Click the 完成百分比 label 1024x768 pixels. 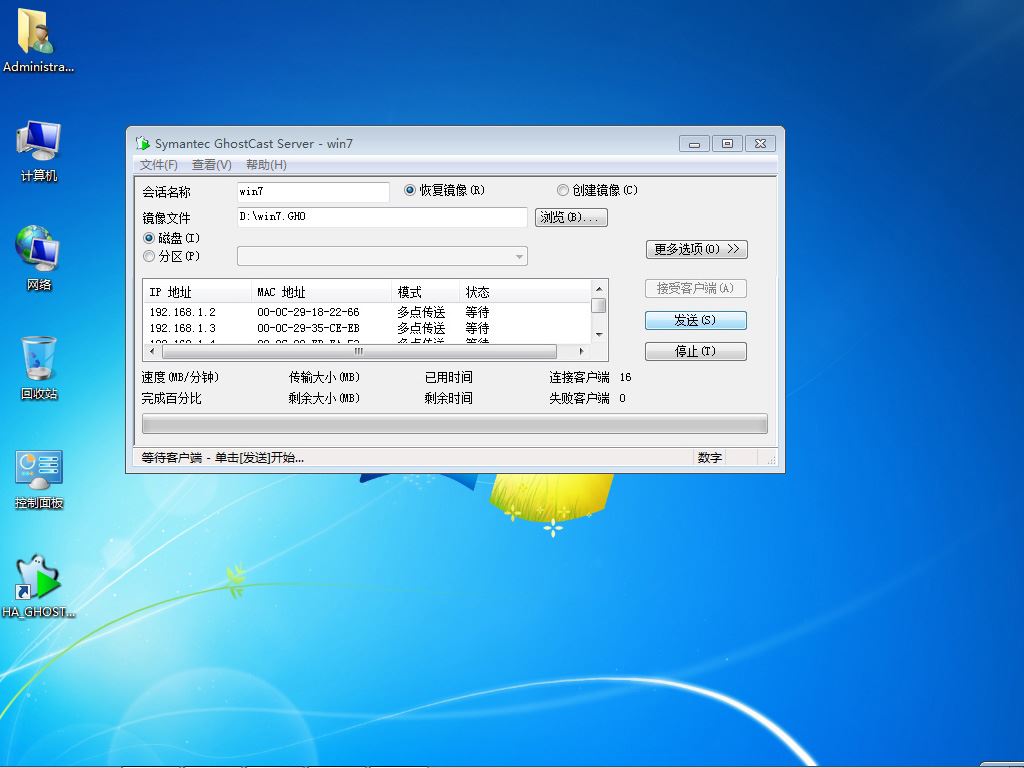tap(172, 398)
